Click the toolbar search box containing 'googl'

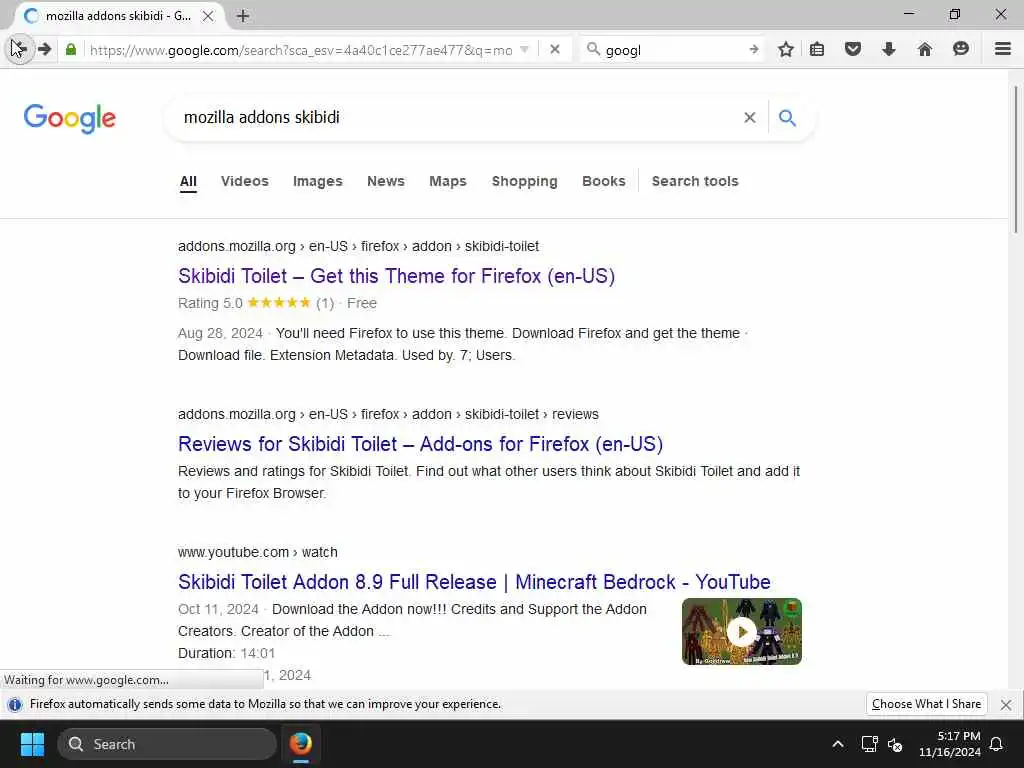(x=673, y=50)
